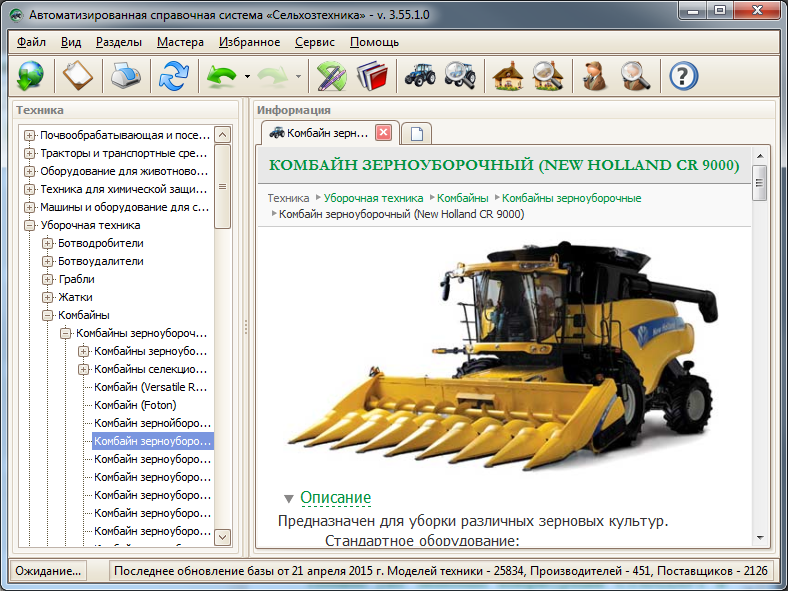Click tree panel scroll up arrow
The height and width of the screenshot is (591, 788).
point(223,135)
